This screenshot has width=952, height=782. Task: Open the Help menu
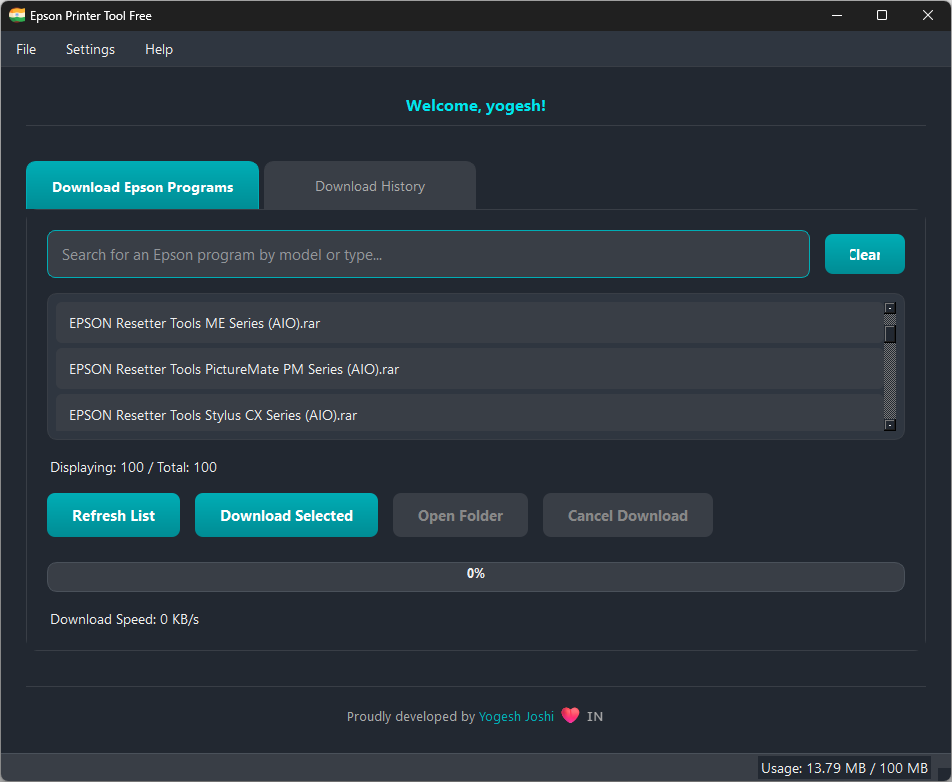[x=159, y=49]
